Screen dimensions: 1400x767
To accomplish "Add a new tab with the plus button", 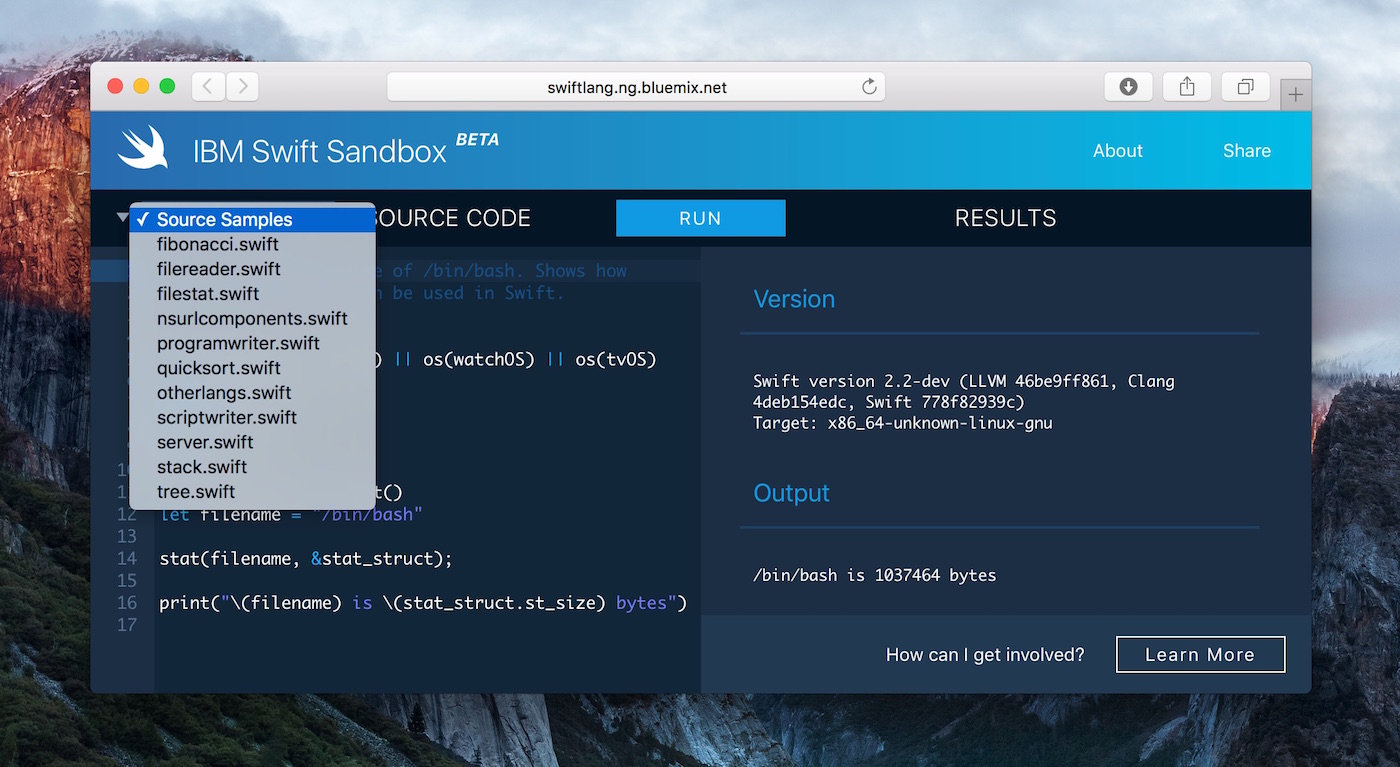I will pyautogui.click(x=1295, y=94).
